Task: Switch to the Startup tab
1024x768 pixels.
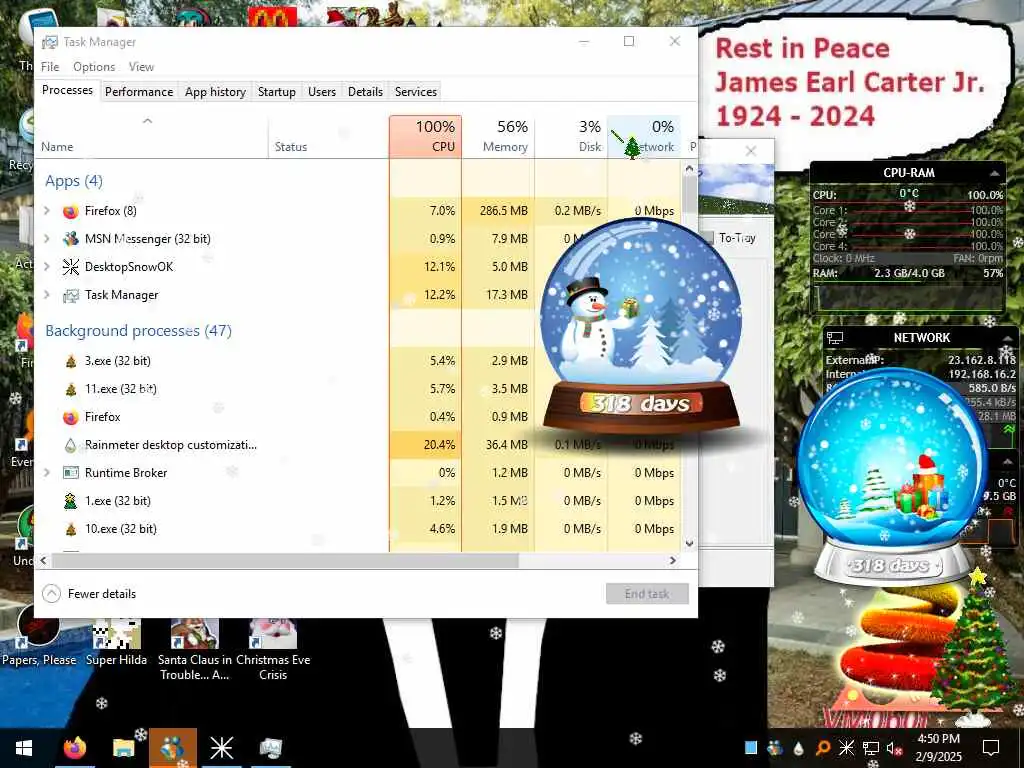Action: [277, 92]
